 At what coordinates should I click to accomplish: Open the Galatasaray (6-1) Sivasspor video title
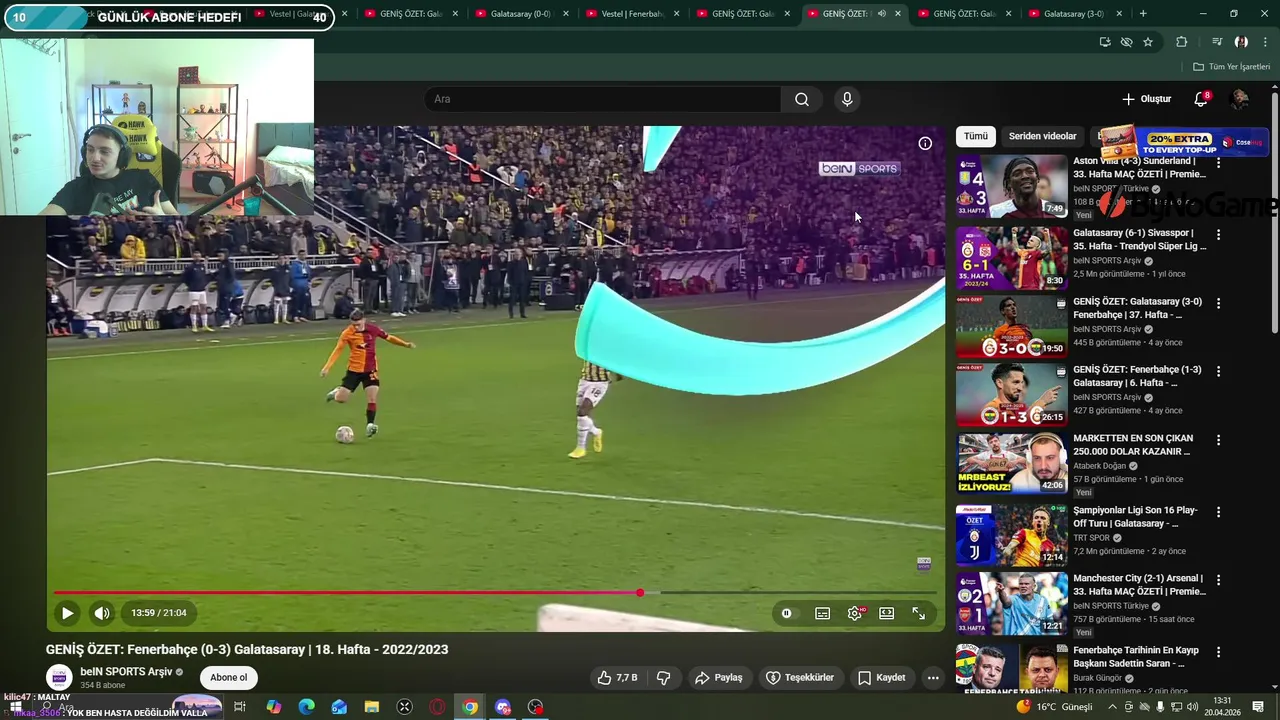coord(1139,239)
